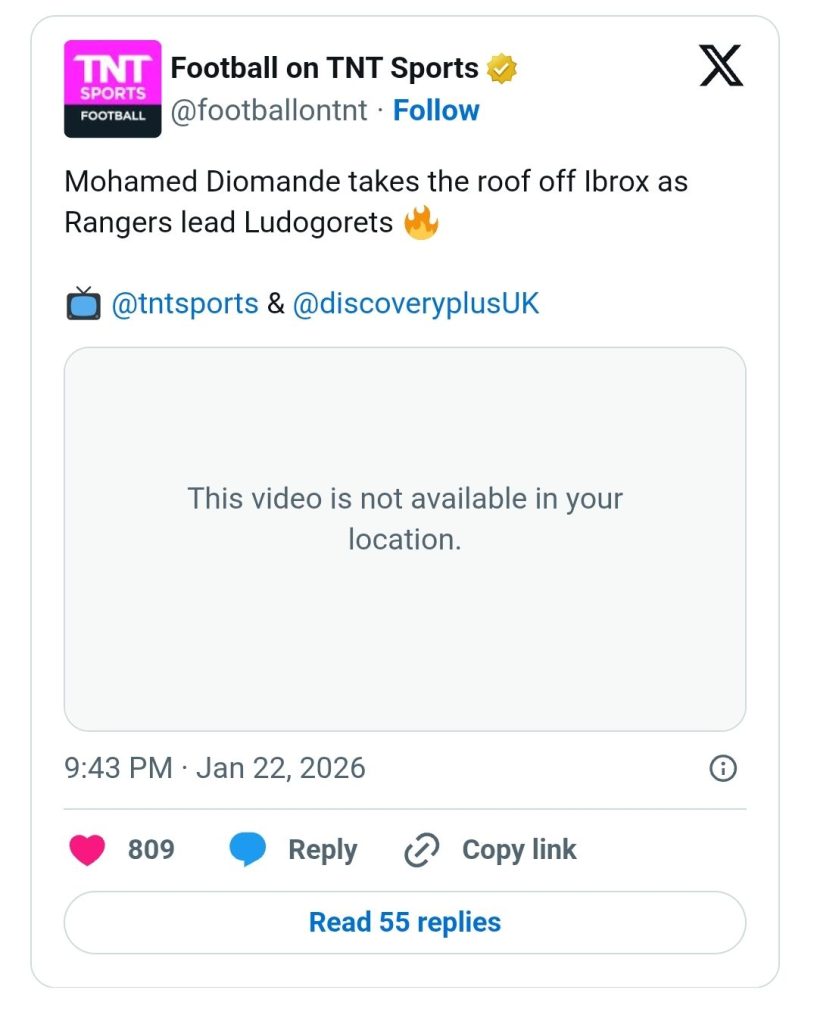Open the X logo in the corner
Image resolution: width=814 pixels, height=1024 pixels.
720,68
